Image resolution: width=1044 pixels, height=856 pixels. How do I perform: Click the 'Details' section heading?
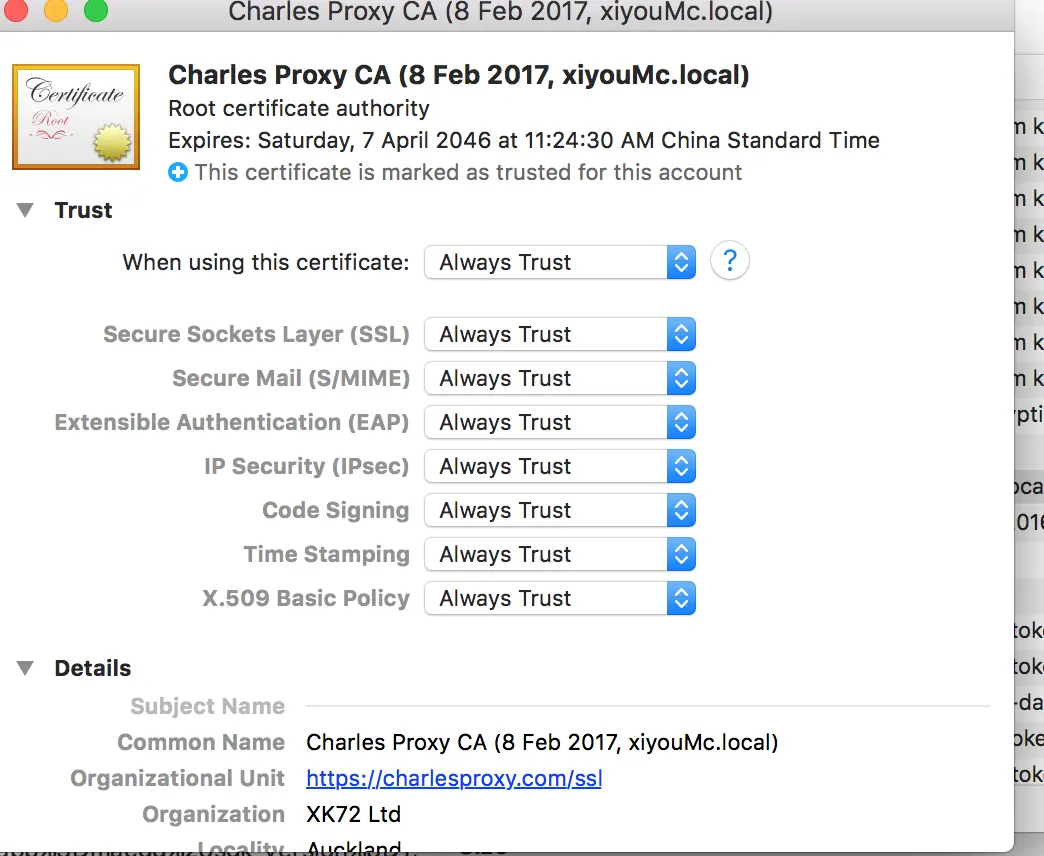(x=93, y=668)
